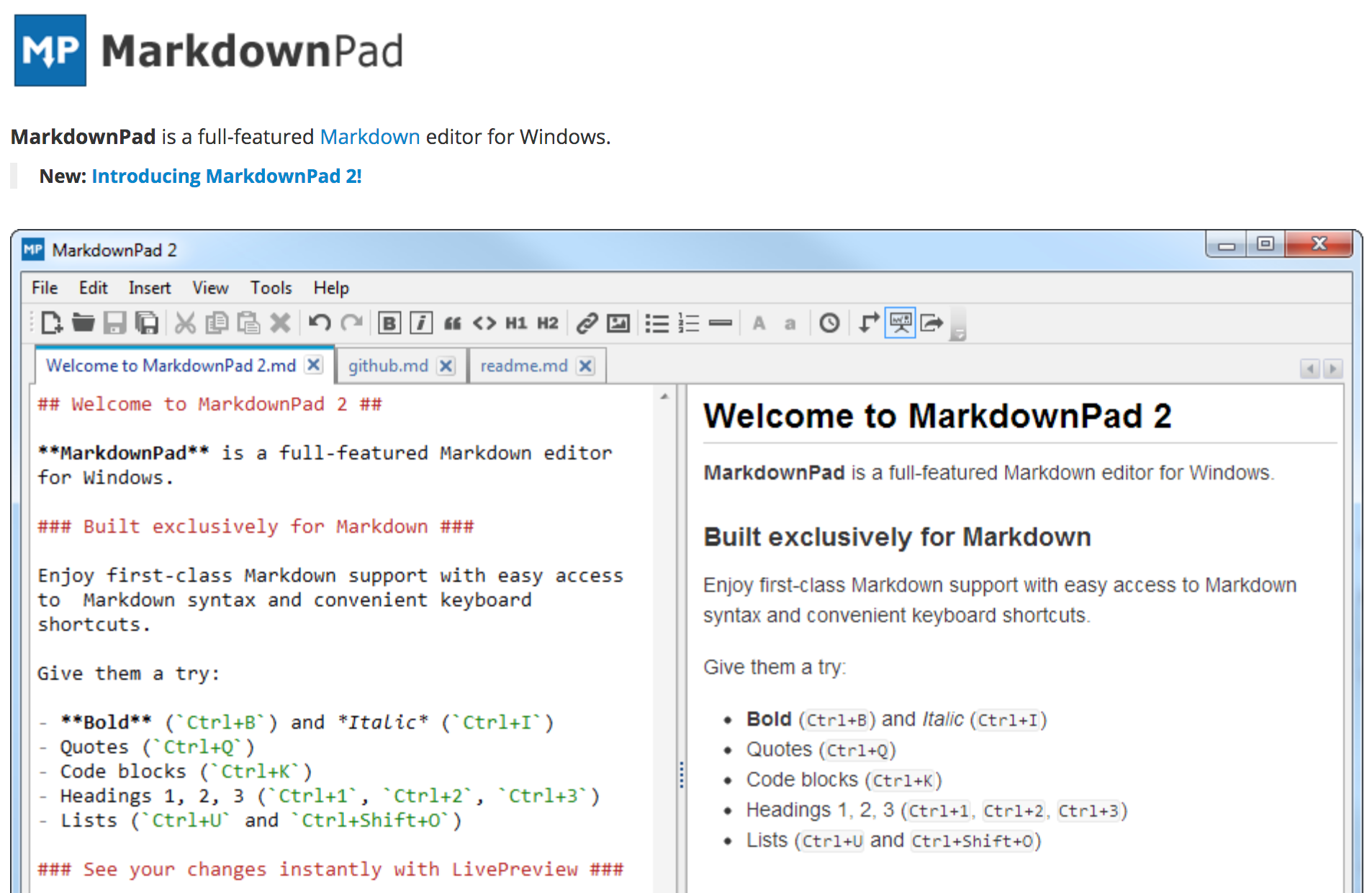Open the Introducing MarkdownPad 2 link

[x=226, y=175]
